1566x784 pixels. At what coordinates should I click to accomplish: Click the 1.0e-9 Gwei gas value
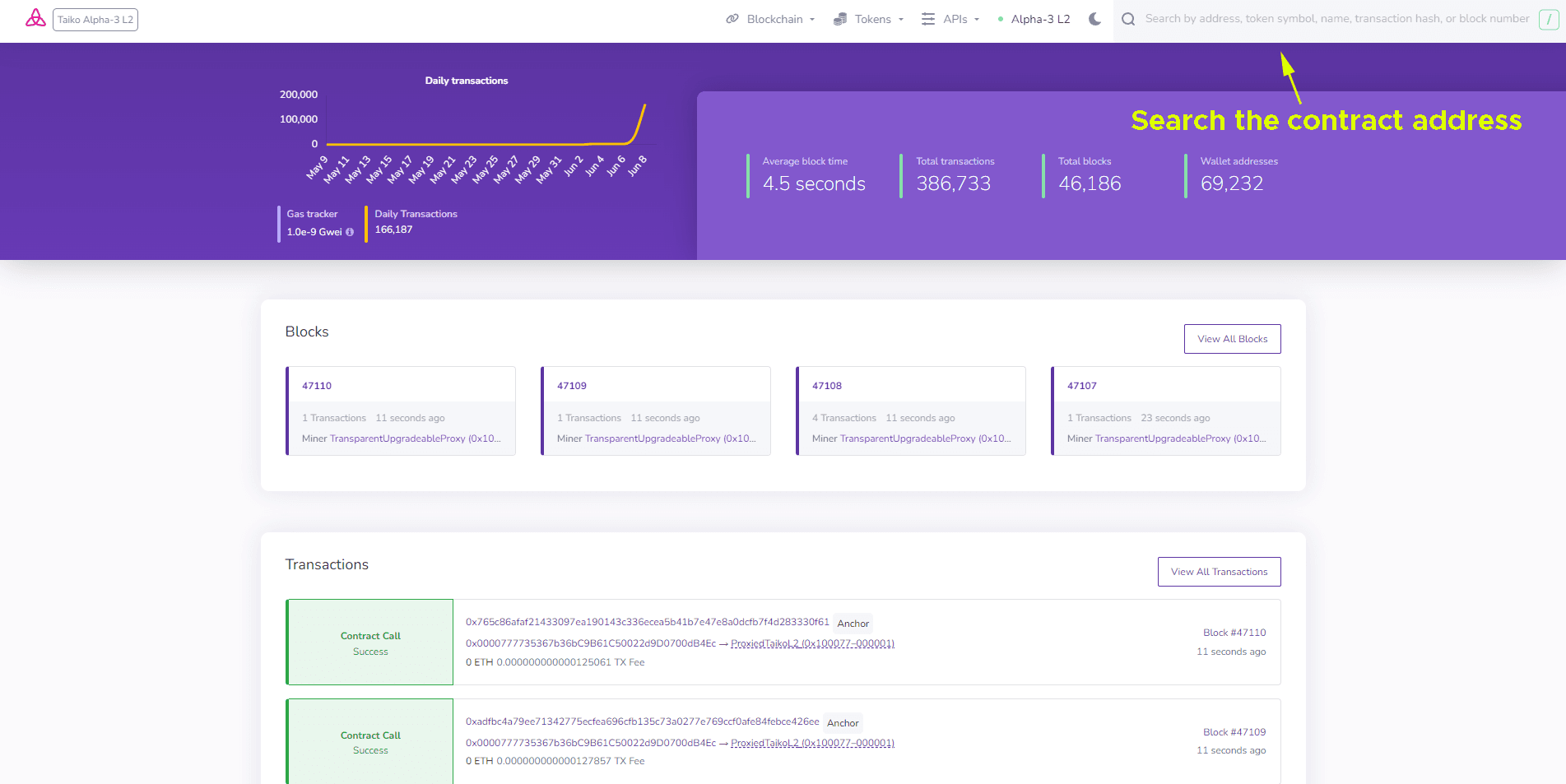click(314, 232)
